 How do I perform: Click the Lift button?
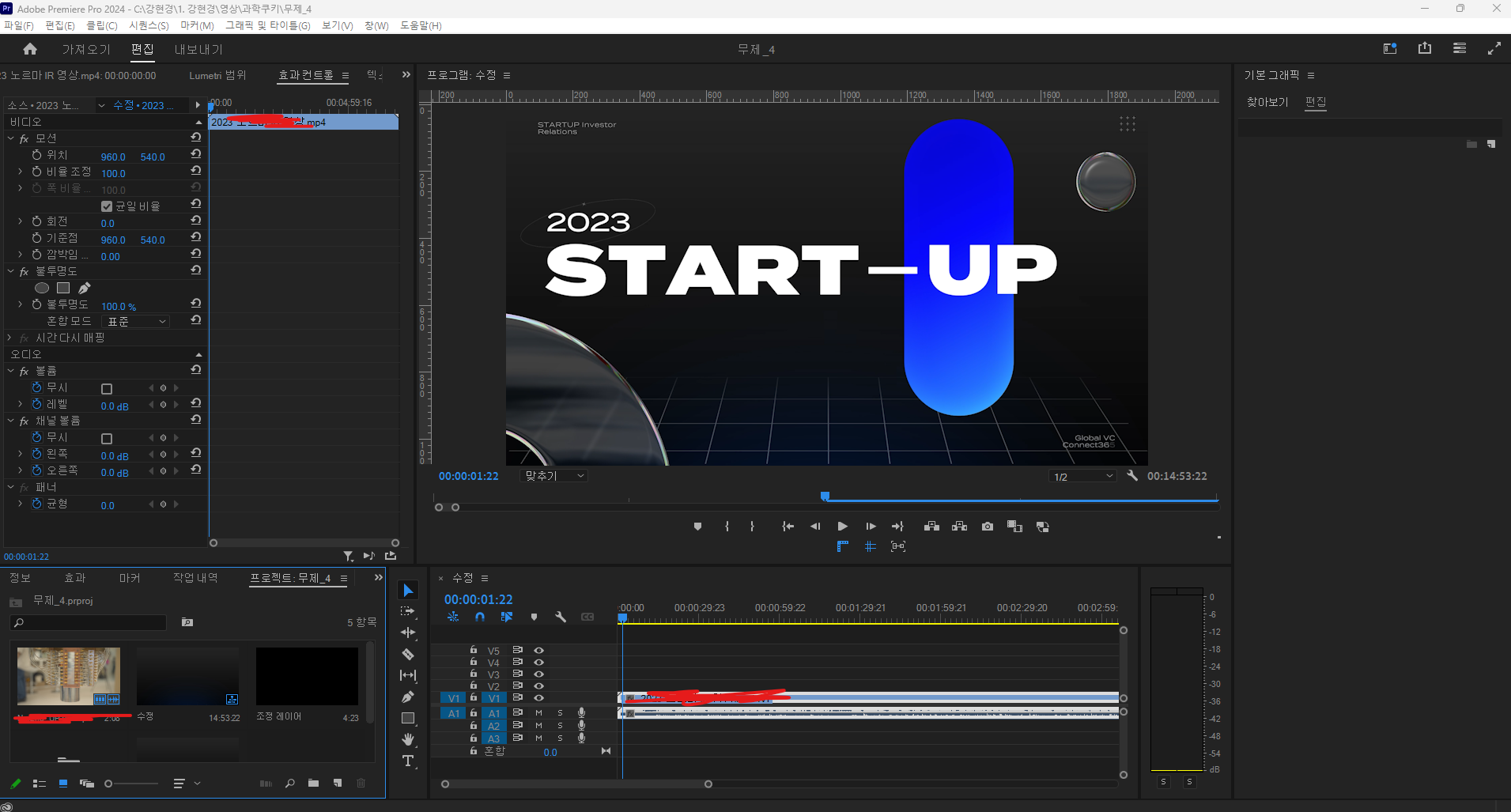[x=931, y=527]
